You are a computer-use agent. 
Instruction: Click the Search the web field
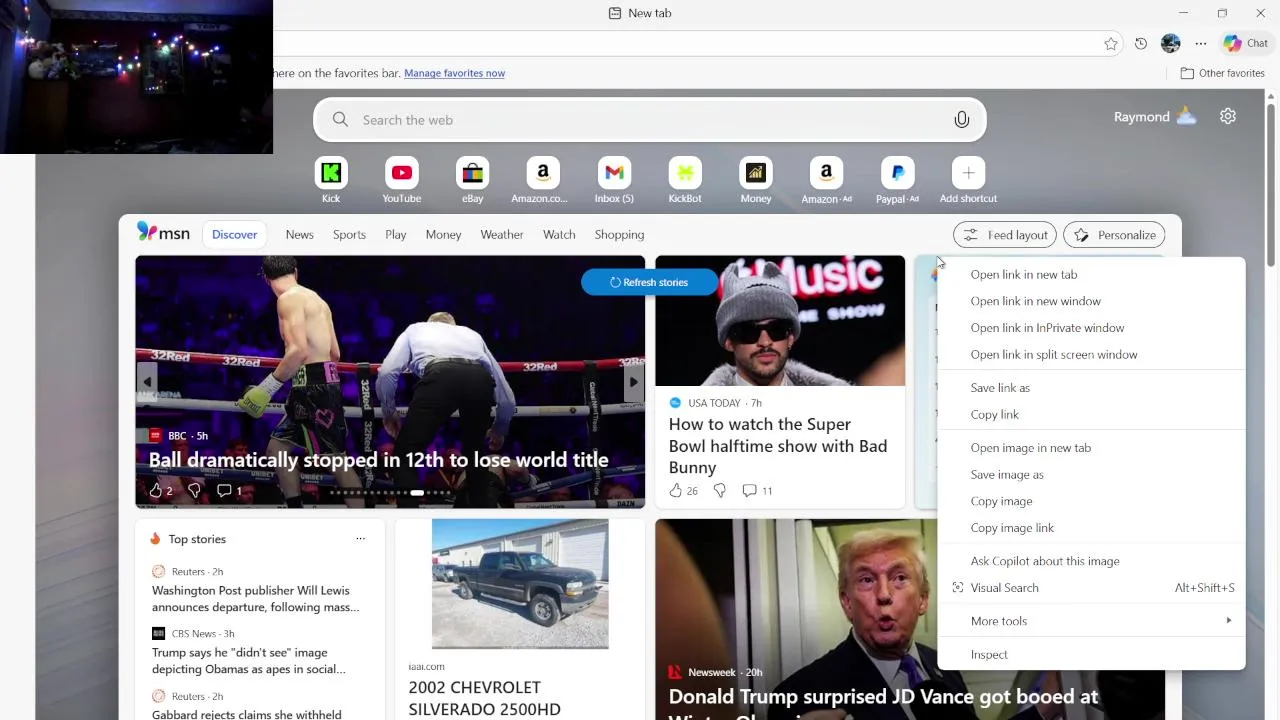tap(650, 120)
